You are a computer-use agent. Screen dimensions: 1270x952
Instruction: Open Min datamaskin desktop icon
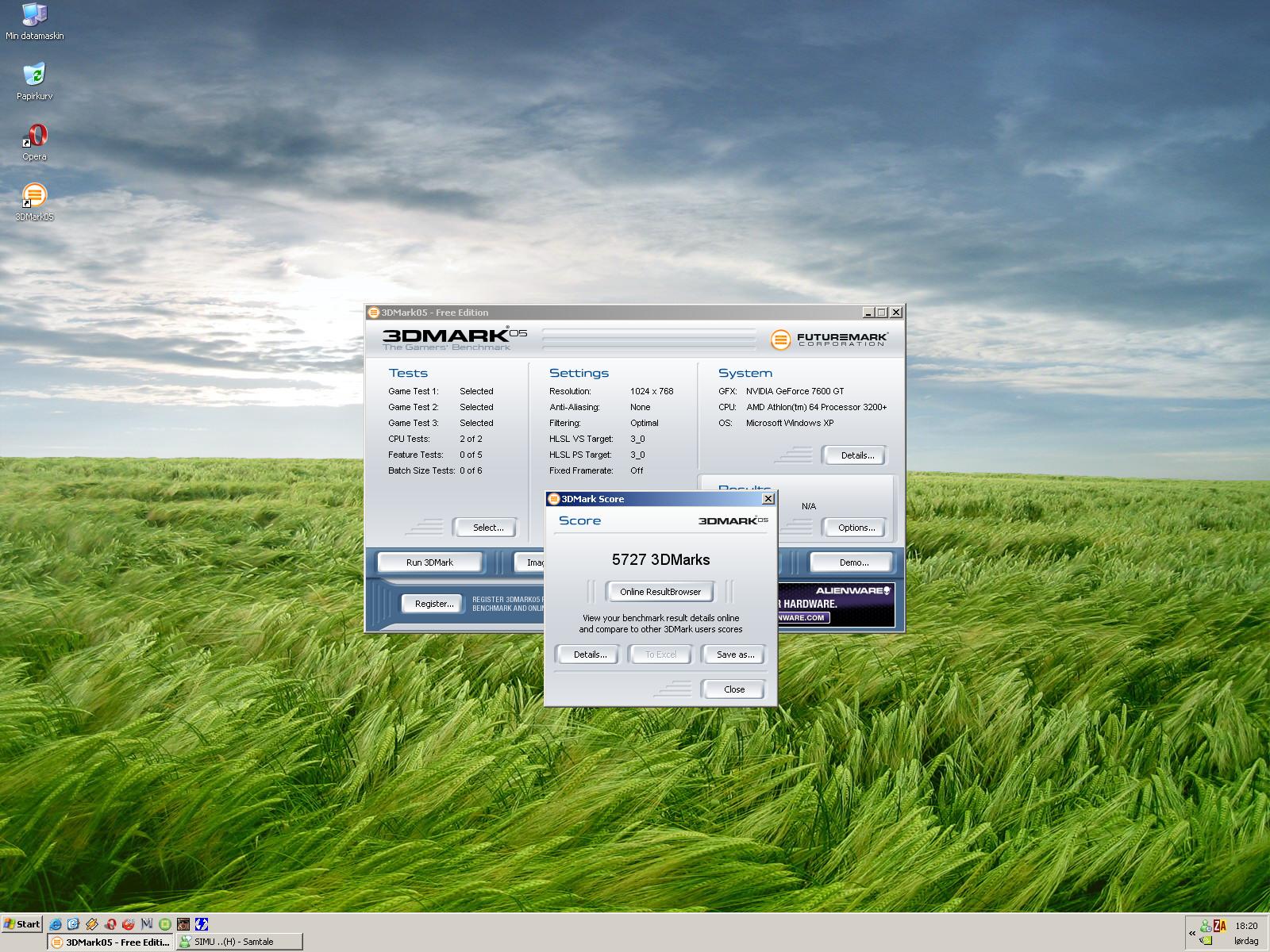click(x=34, y=16)
